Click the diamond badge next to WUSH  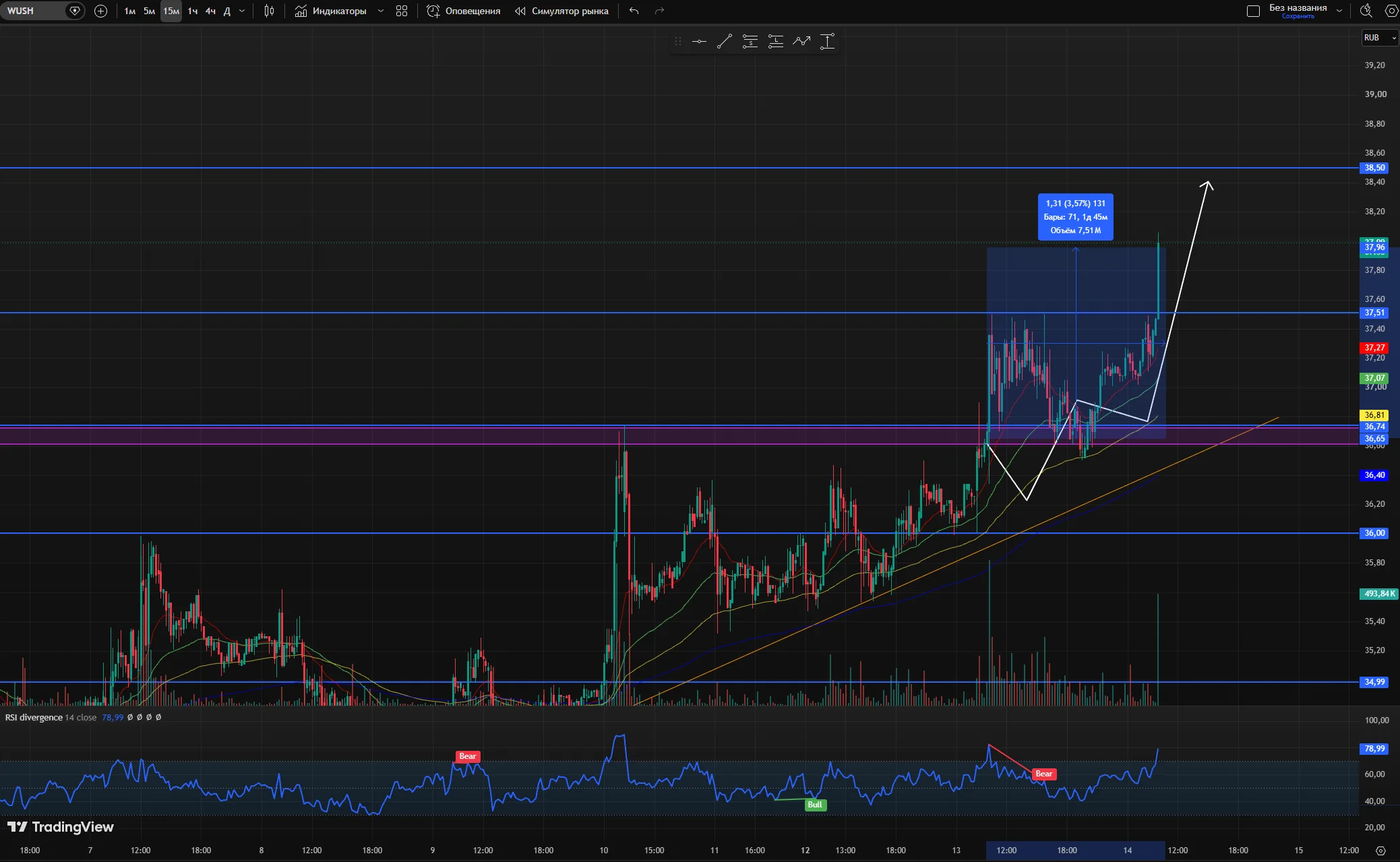pyautogui.click(x=75, y=11)
